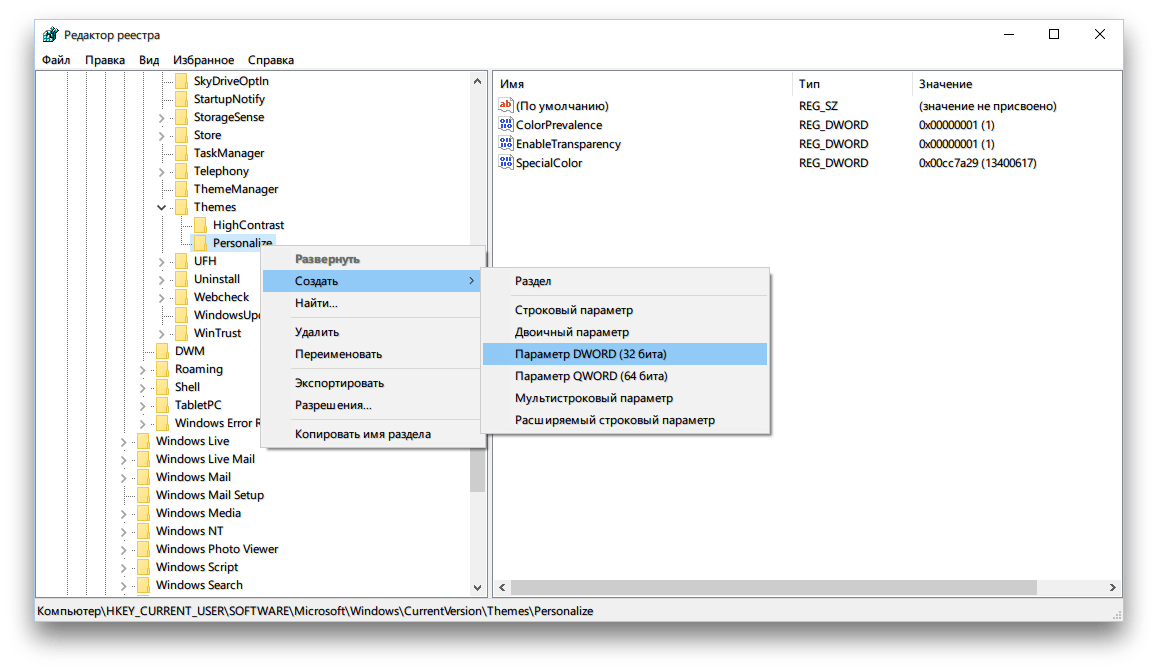Click the StorageSense folder icon
This screenshot has width=1158, height=671.
(182, 117)
